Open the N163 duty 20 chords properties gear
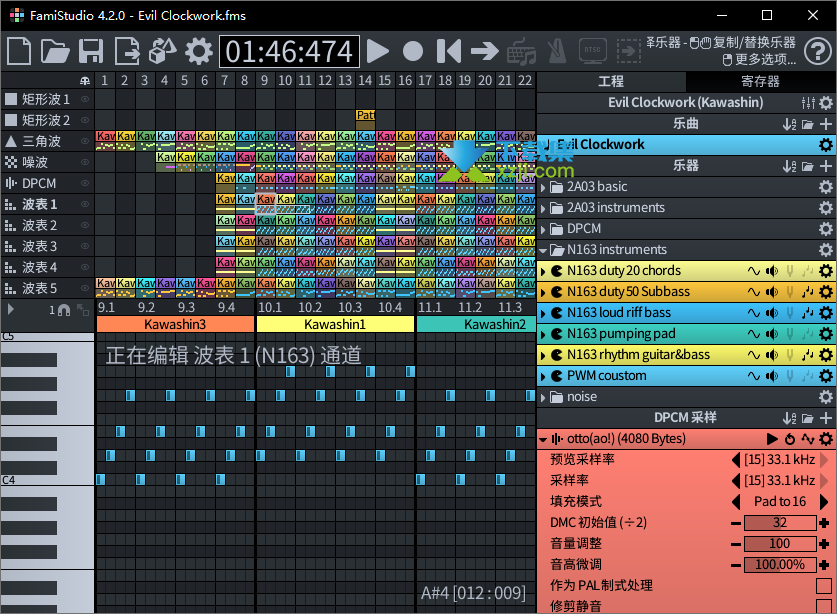The width and height of the screenshot is (837, 614). tap(826, 271)
